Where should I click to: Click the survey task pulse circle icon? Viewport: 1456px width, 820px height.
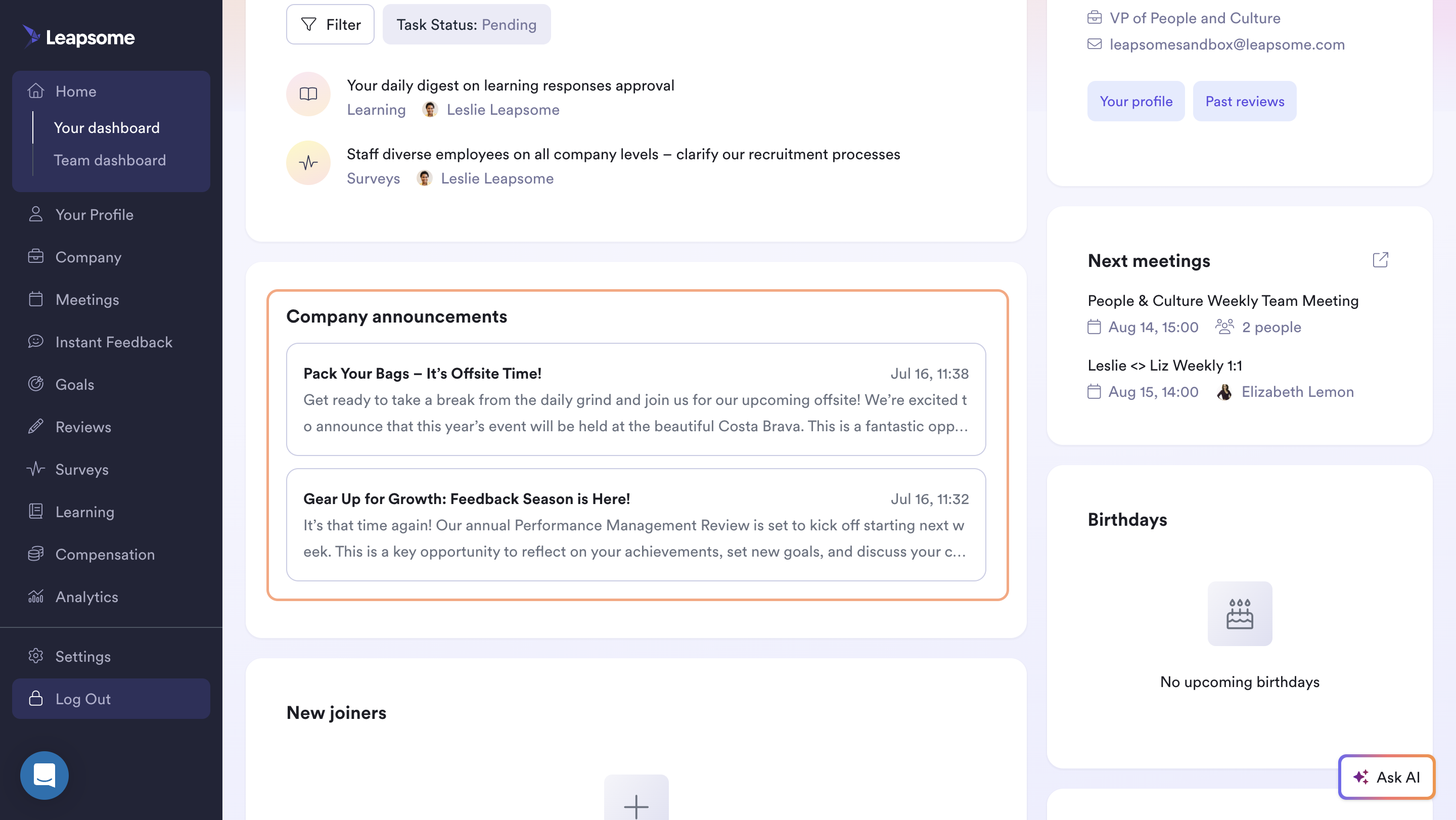[308, 163]
